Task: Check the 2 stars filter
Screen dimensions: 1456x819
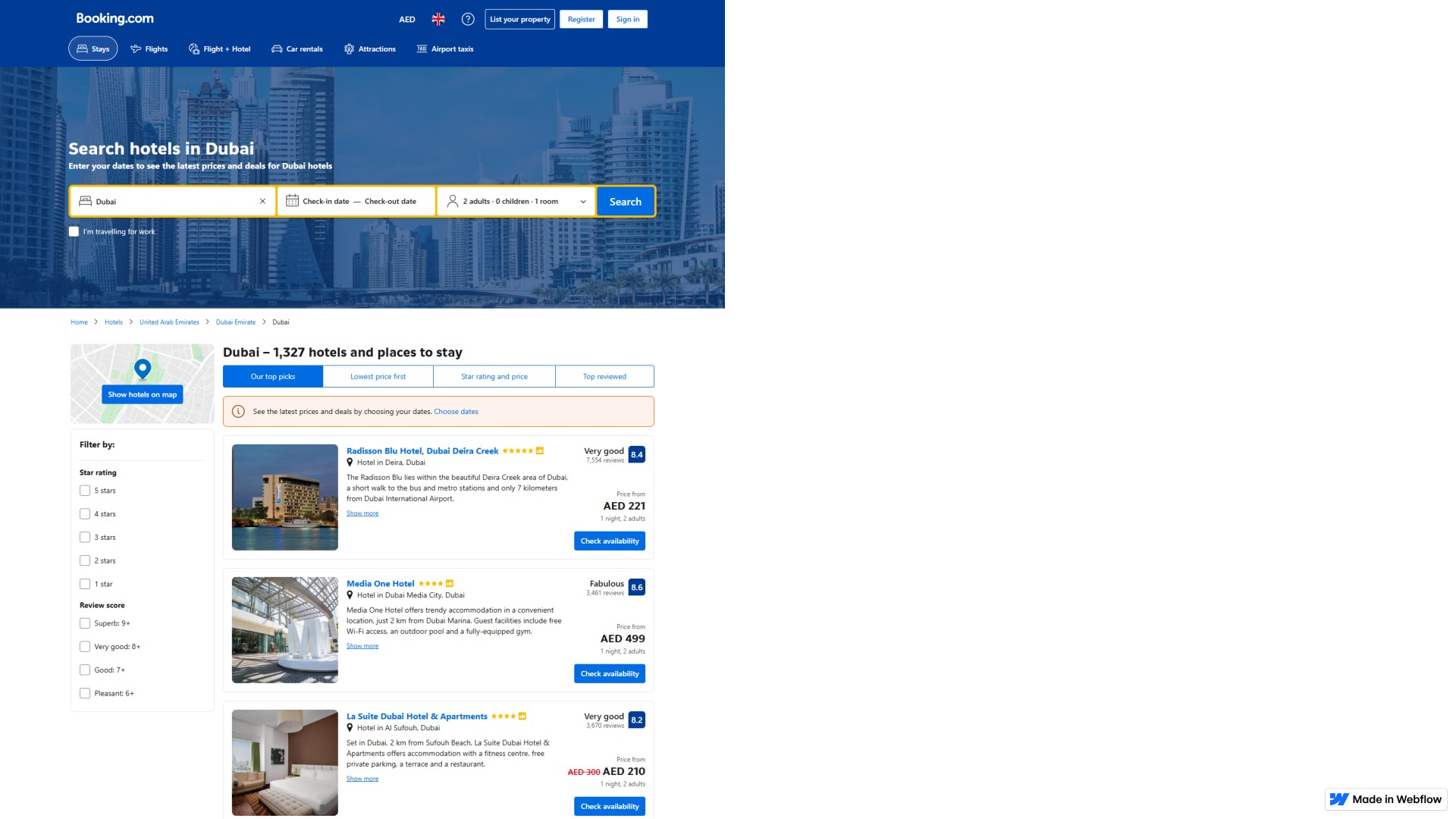Action: (85, 561)
